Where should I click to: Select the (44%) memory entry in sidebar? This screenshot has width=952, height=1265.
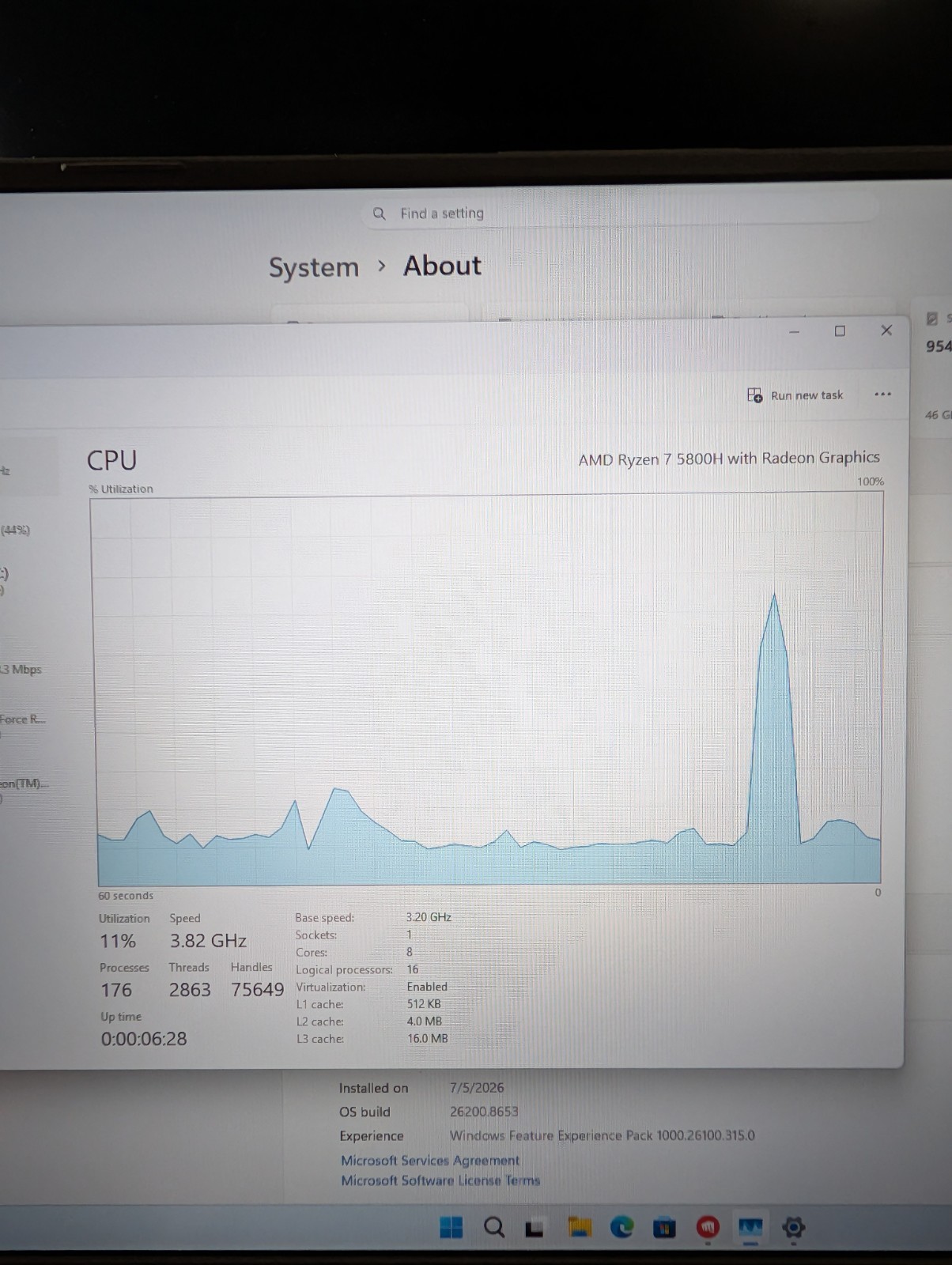tap(16, 530)
